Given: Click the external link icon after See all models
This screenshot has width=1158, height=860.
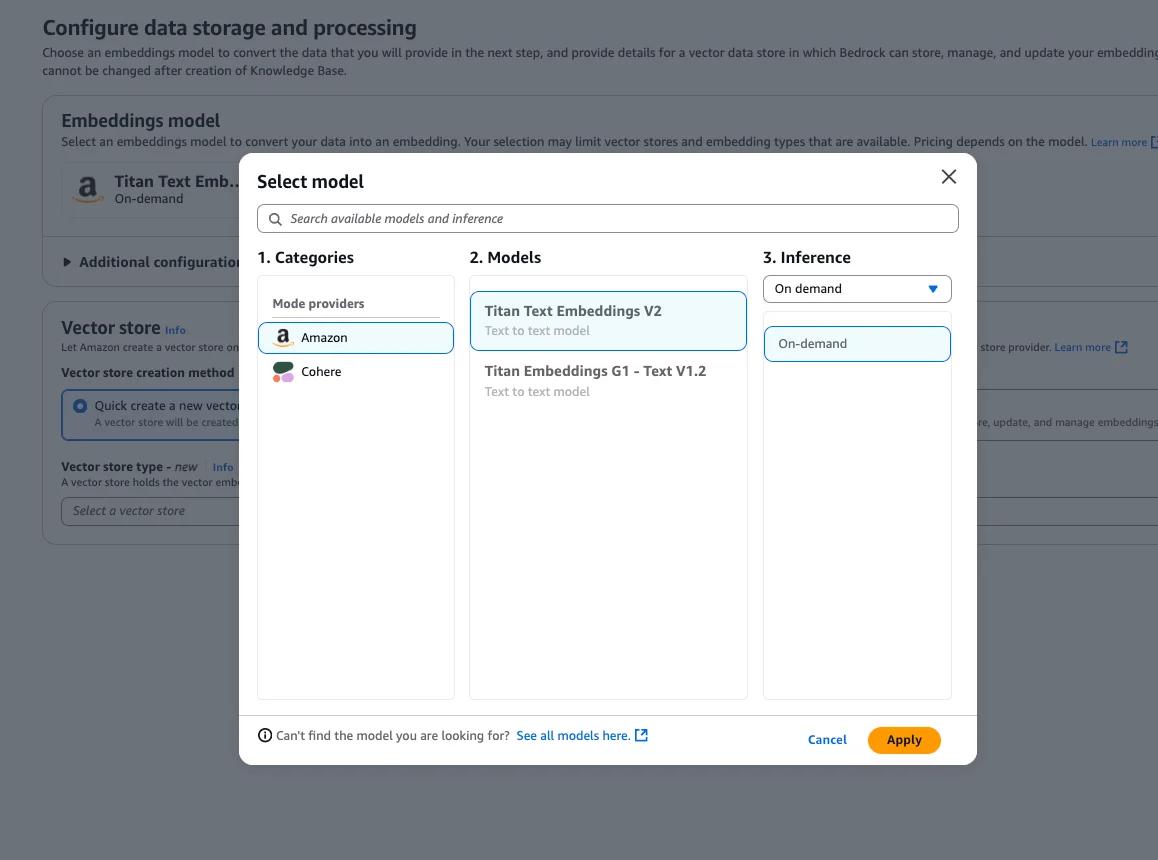Looking at the screenshot, I should point(642,736).
